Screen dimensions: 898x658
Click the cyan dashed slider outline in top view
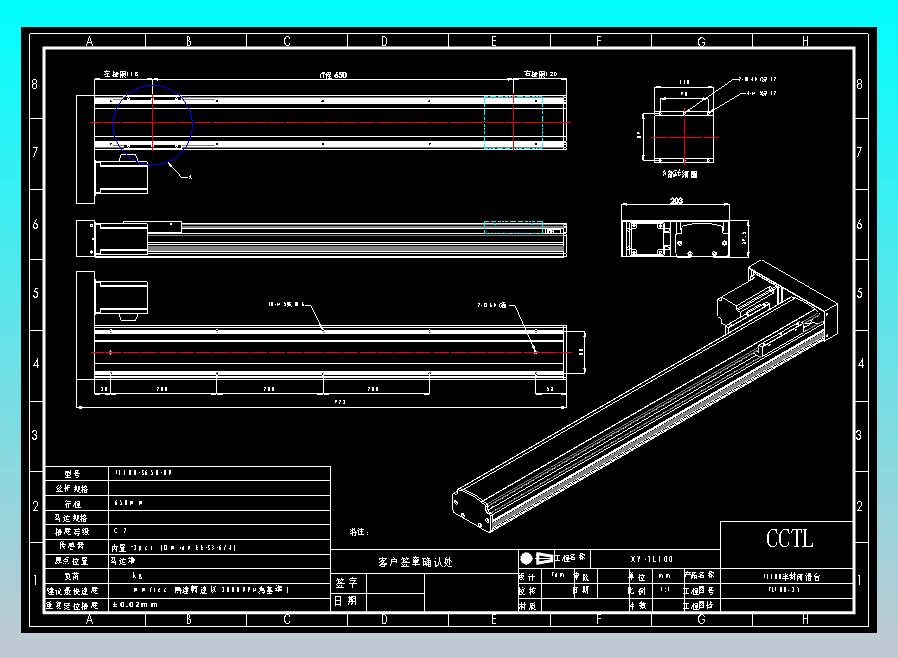pyautogui.click(x=514, y=122)
